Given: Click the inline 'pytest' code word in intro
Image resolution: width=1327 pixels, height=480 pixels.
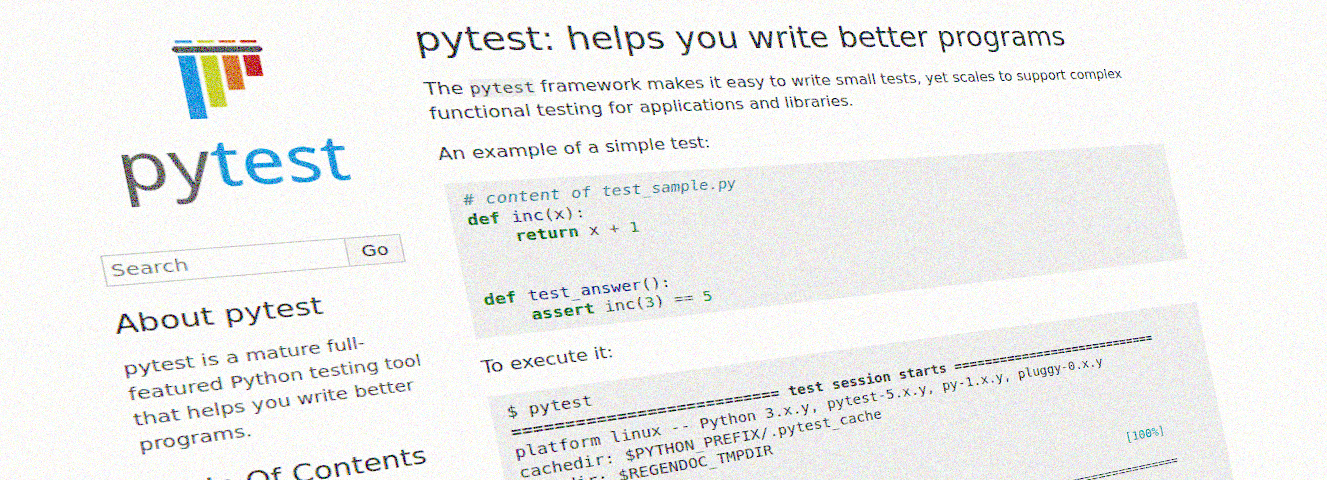Looking at the screenshot, I should pos(502,87).
